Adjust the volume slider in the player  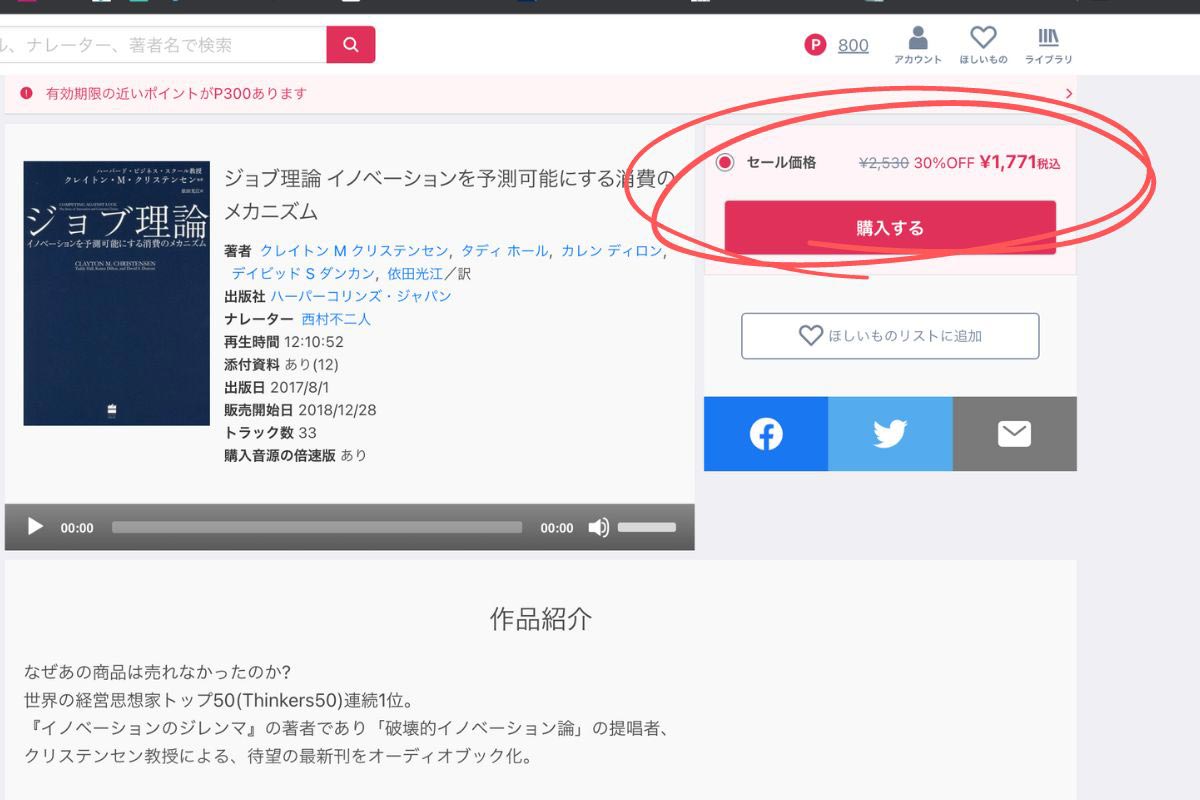coord(647,527)
